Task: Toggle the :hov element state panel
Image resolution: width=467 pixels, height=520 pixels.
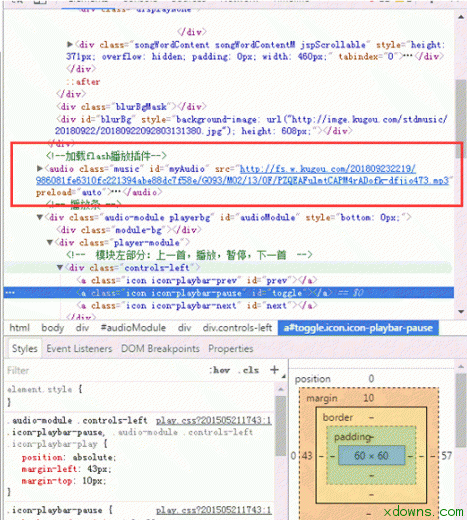Action: pos(220,370)
